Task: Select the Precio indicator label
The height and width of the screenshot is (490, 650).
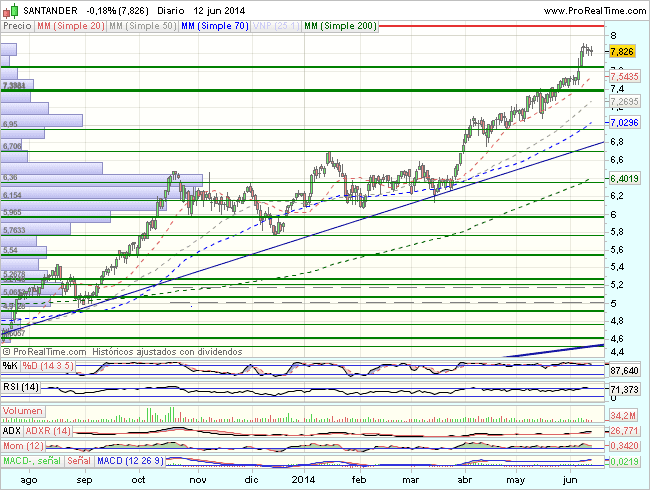Action: (x=17, y=25)
